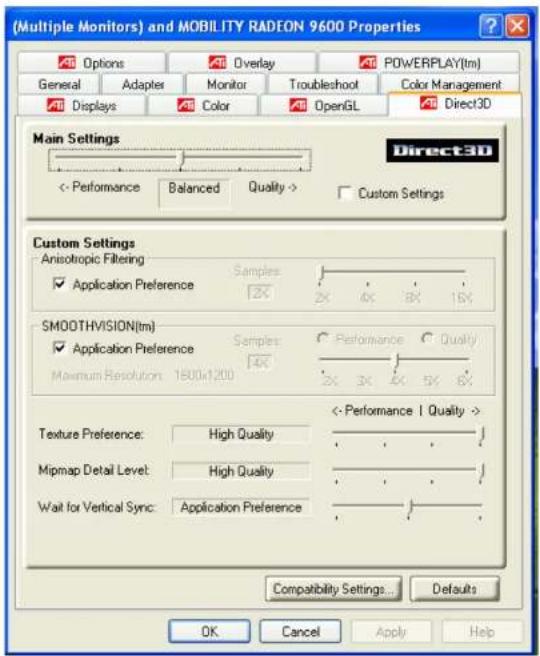Open the Options tab
Viewport: 540px width, 656px height.
92,63
